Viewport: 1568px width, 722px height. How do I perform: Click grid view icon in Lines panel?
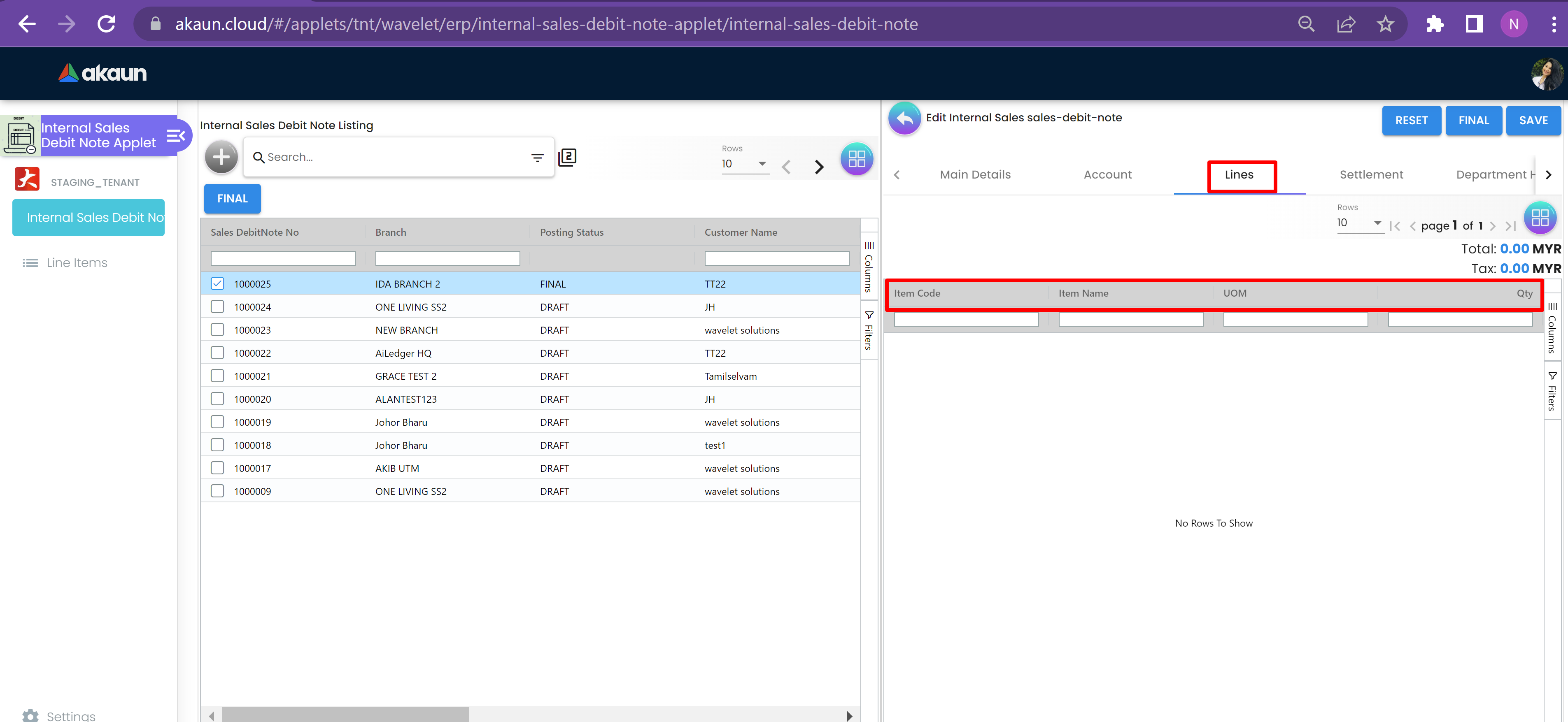coord(1540,218)
